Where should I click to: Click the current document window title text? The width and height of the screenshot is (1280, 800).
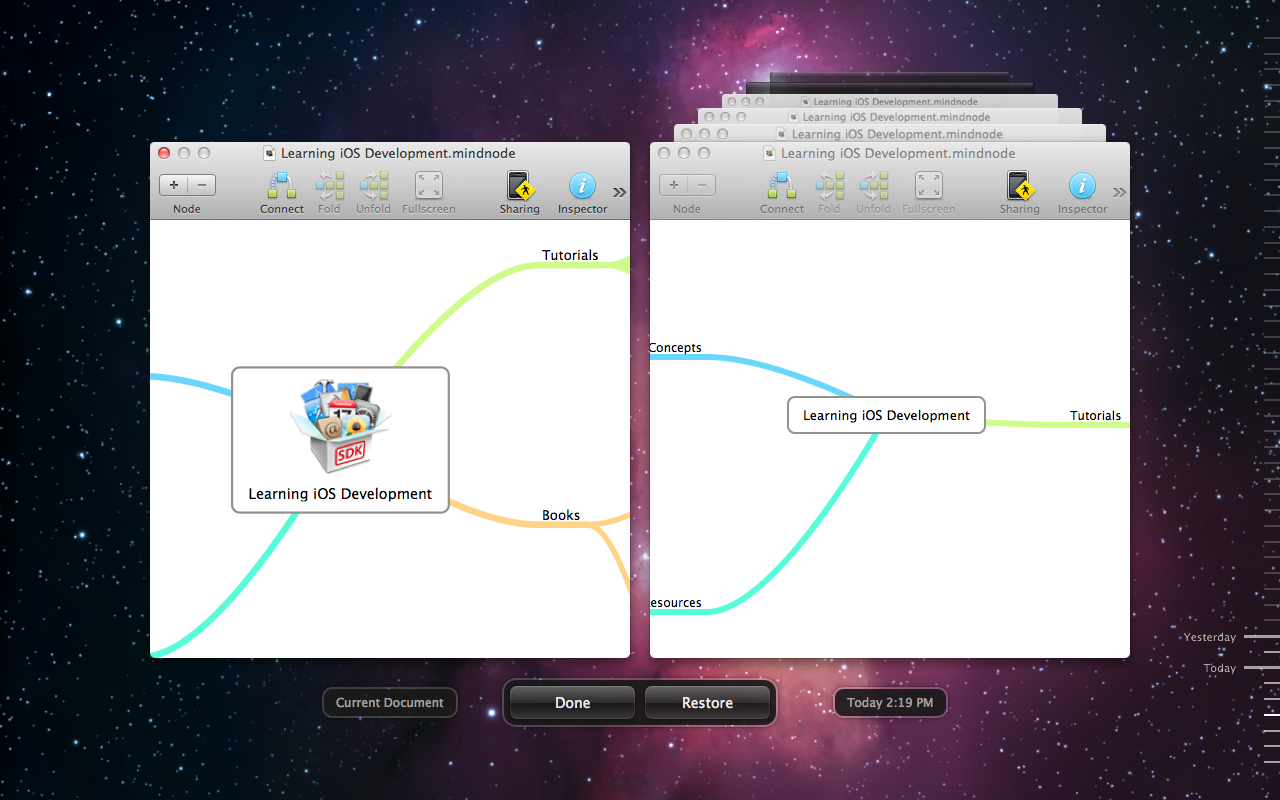398,153
